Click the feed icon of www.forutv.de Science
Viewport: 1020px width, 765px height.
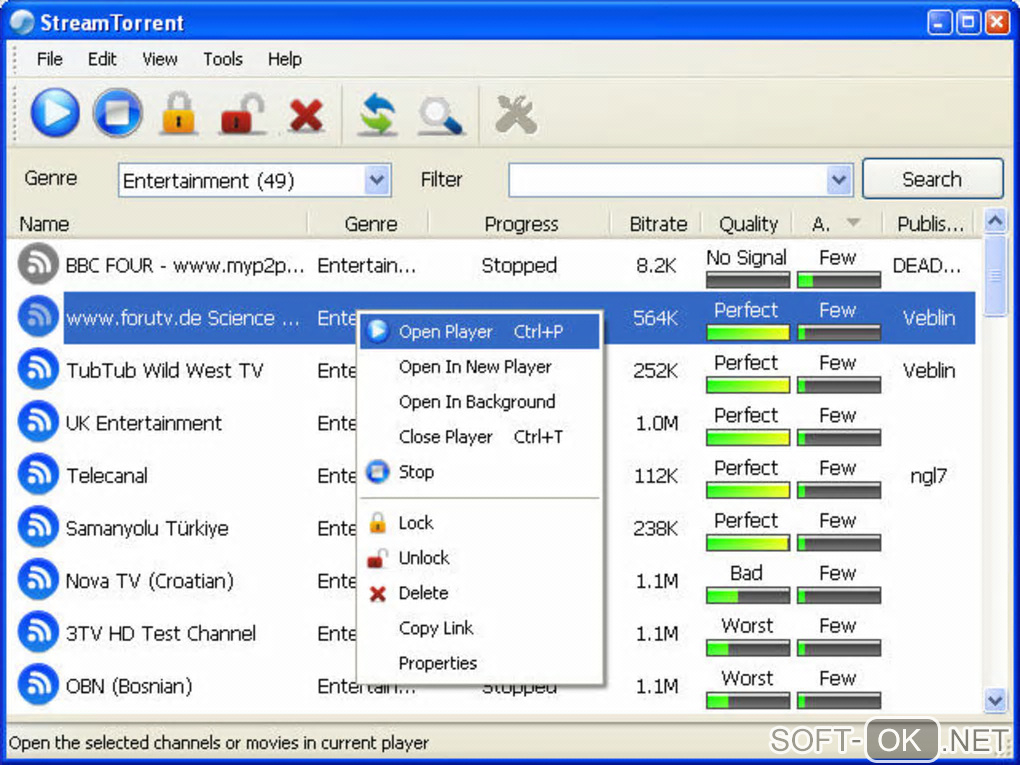(38, 316)
